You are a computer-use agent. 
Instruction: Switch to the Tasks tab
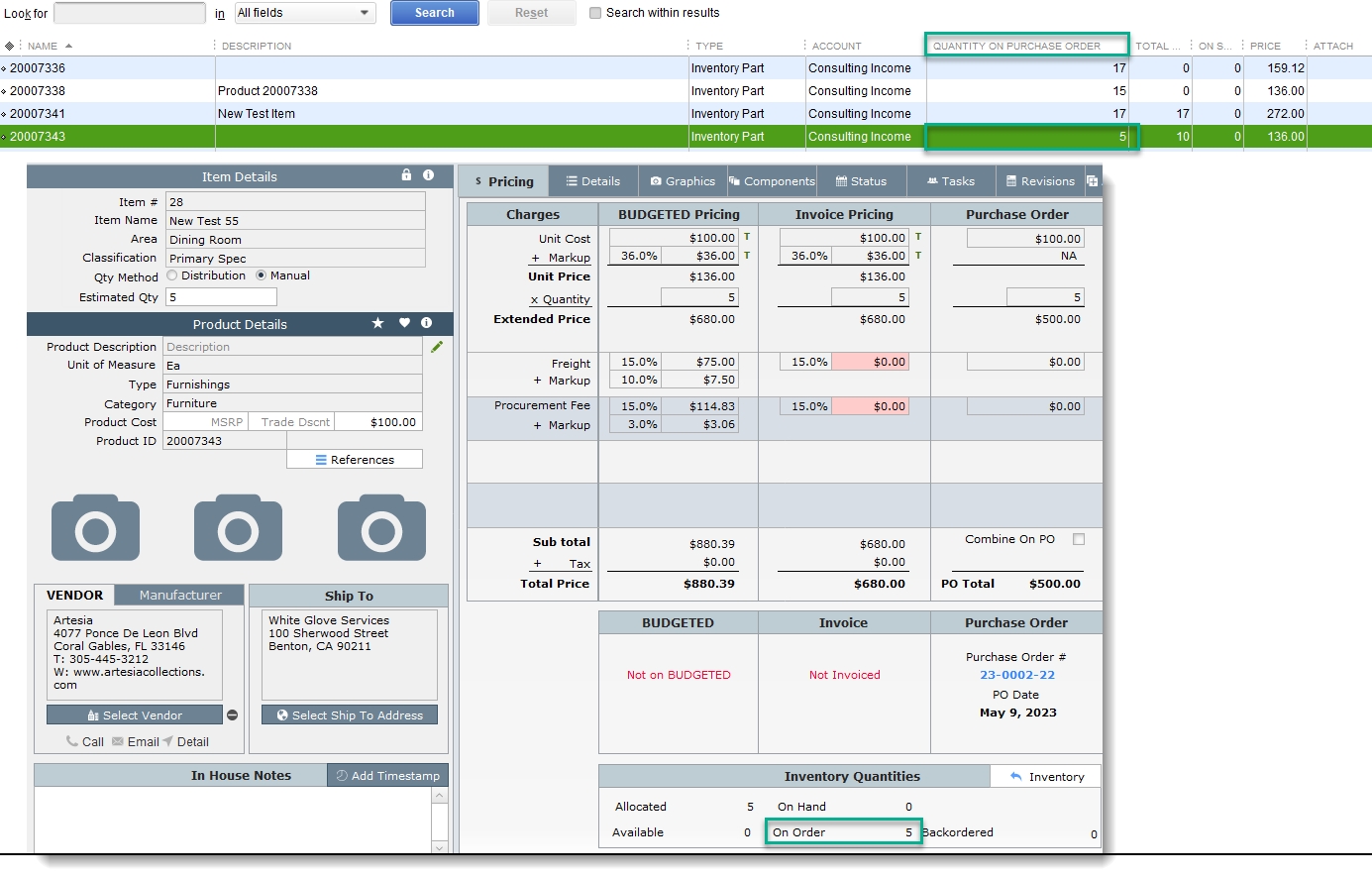click(x=951, y=181)
